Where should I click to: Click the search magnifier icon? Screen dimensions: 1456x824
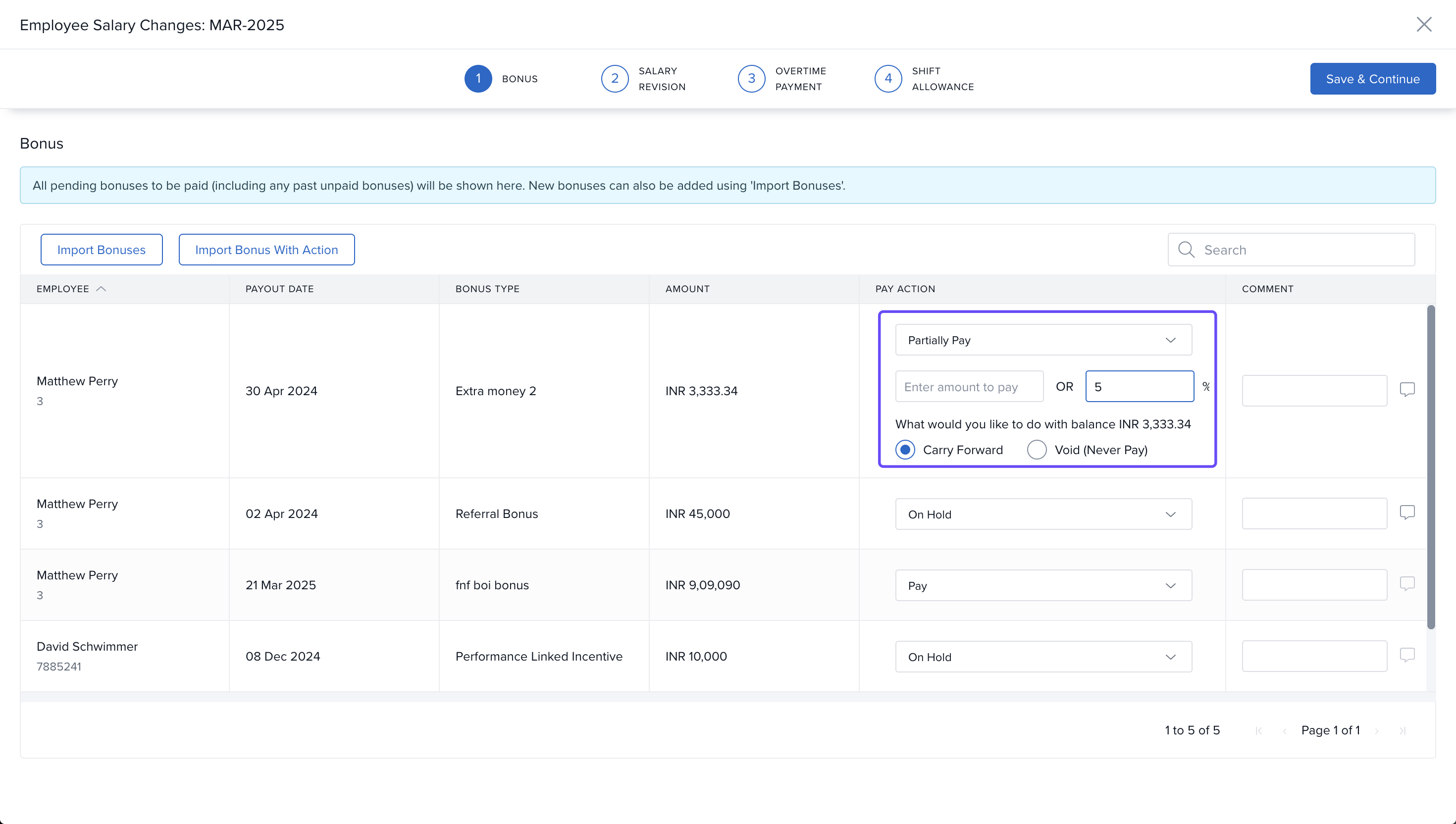1186,250
